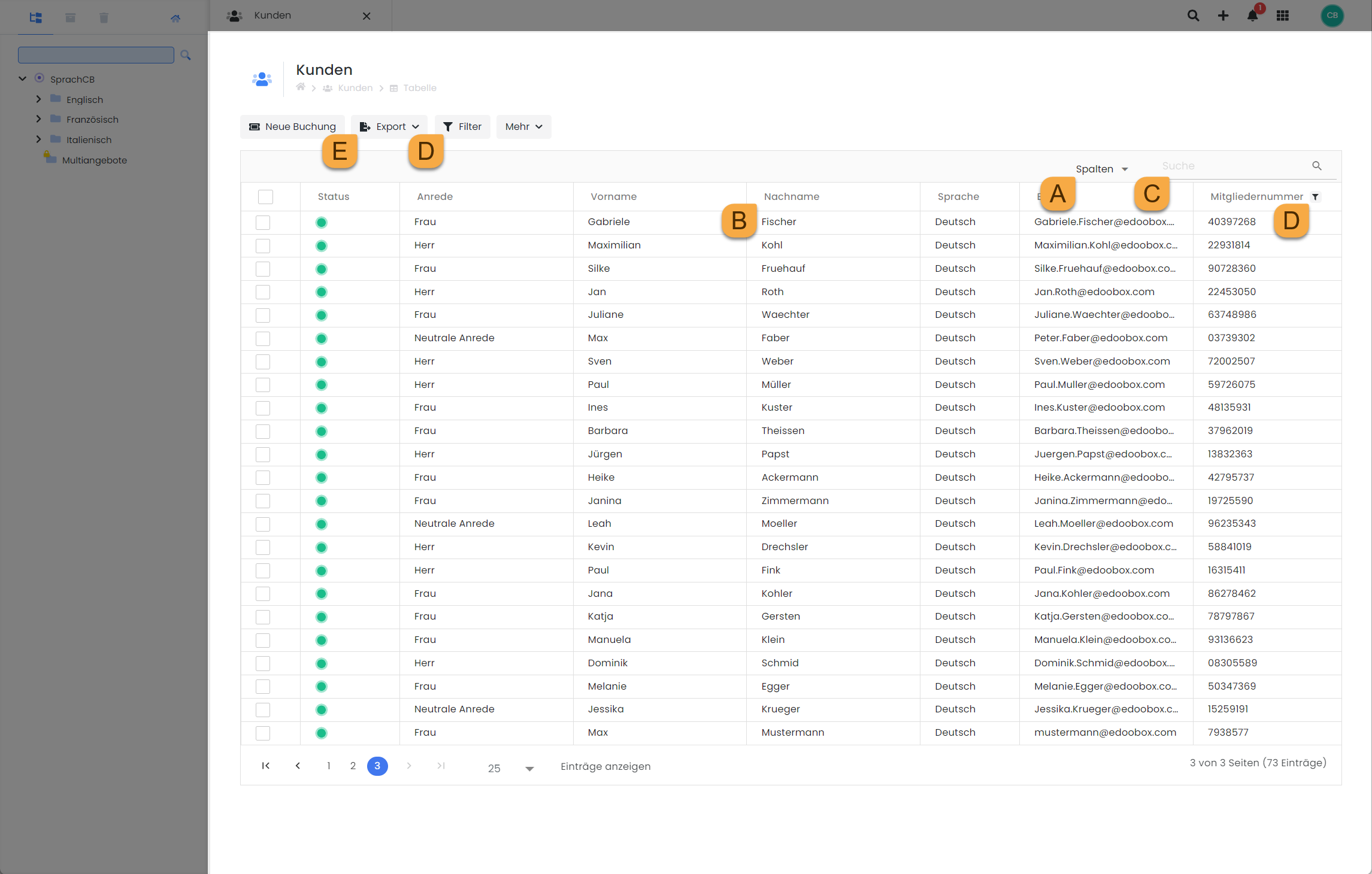Click the Mitgliedernummer column filter icon
Screen dimensions: 1372x874
pyautogui.click(x=1315, y=197)
